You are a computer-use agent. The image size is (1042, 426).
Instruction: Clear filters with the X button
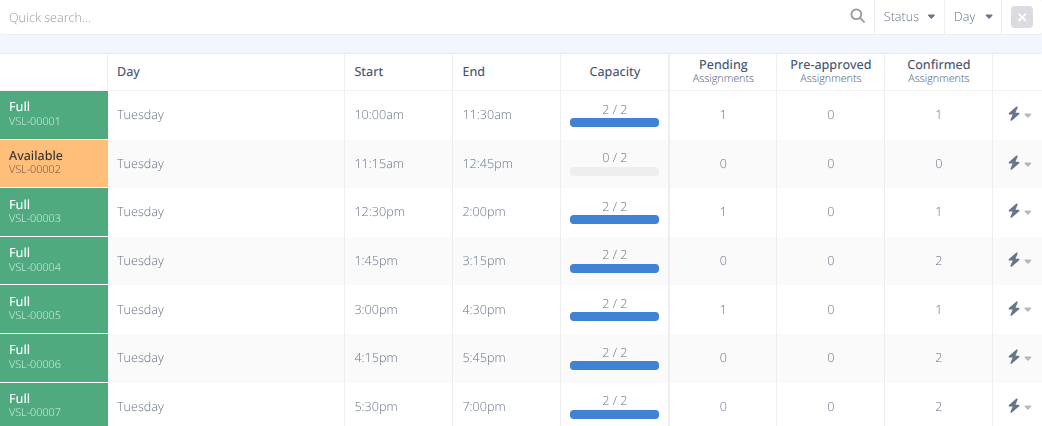[1021, 17]
